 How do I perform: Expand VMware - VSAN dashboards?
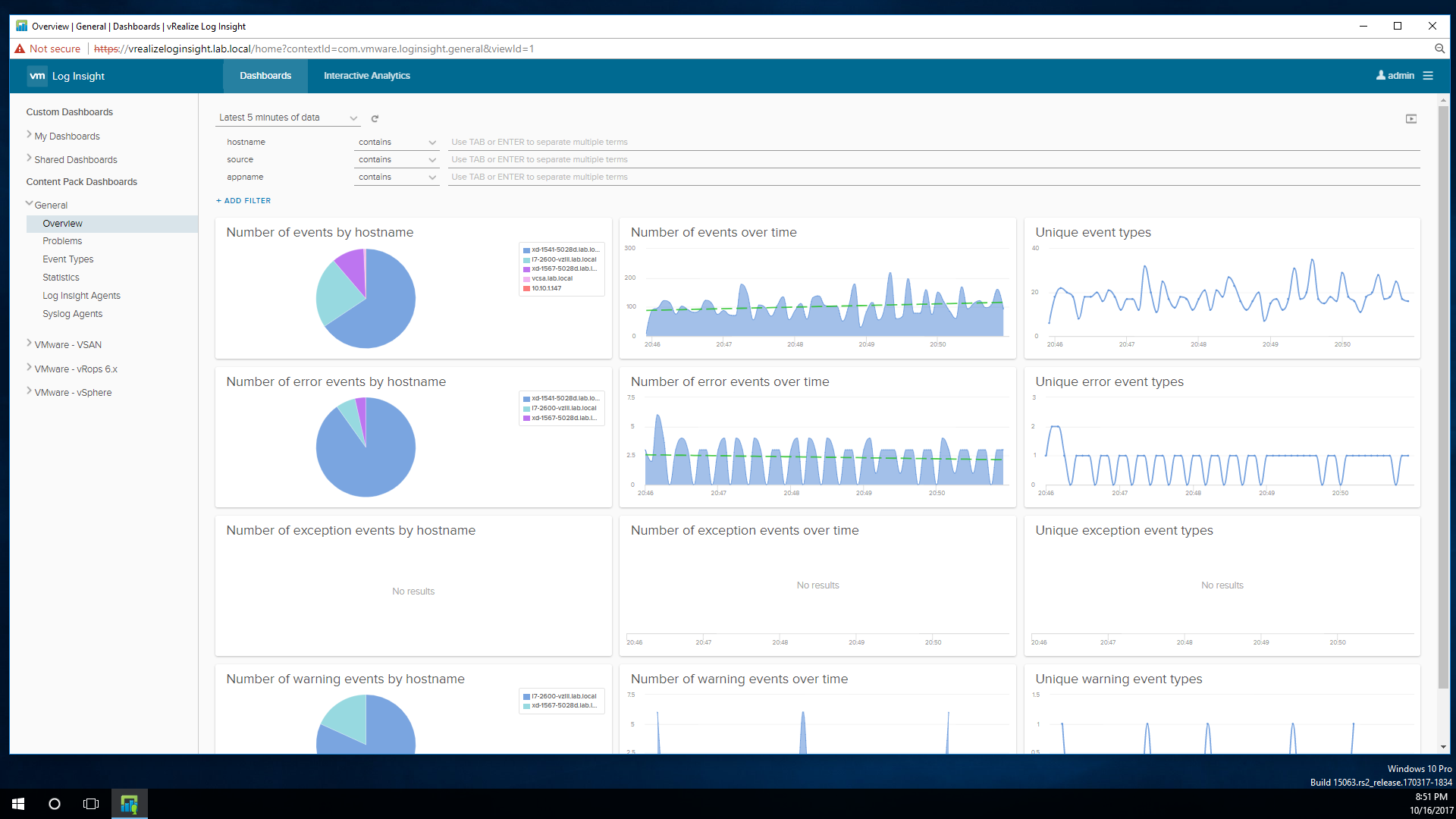click(x=29, y=344)
